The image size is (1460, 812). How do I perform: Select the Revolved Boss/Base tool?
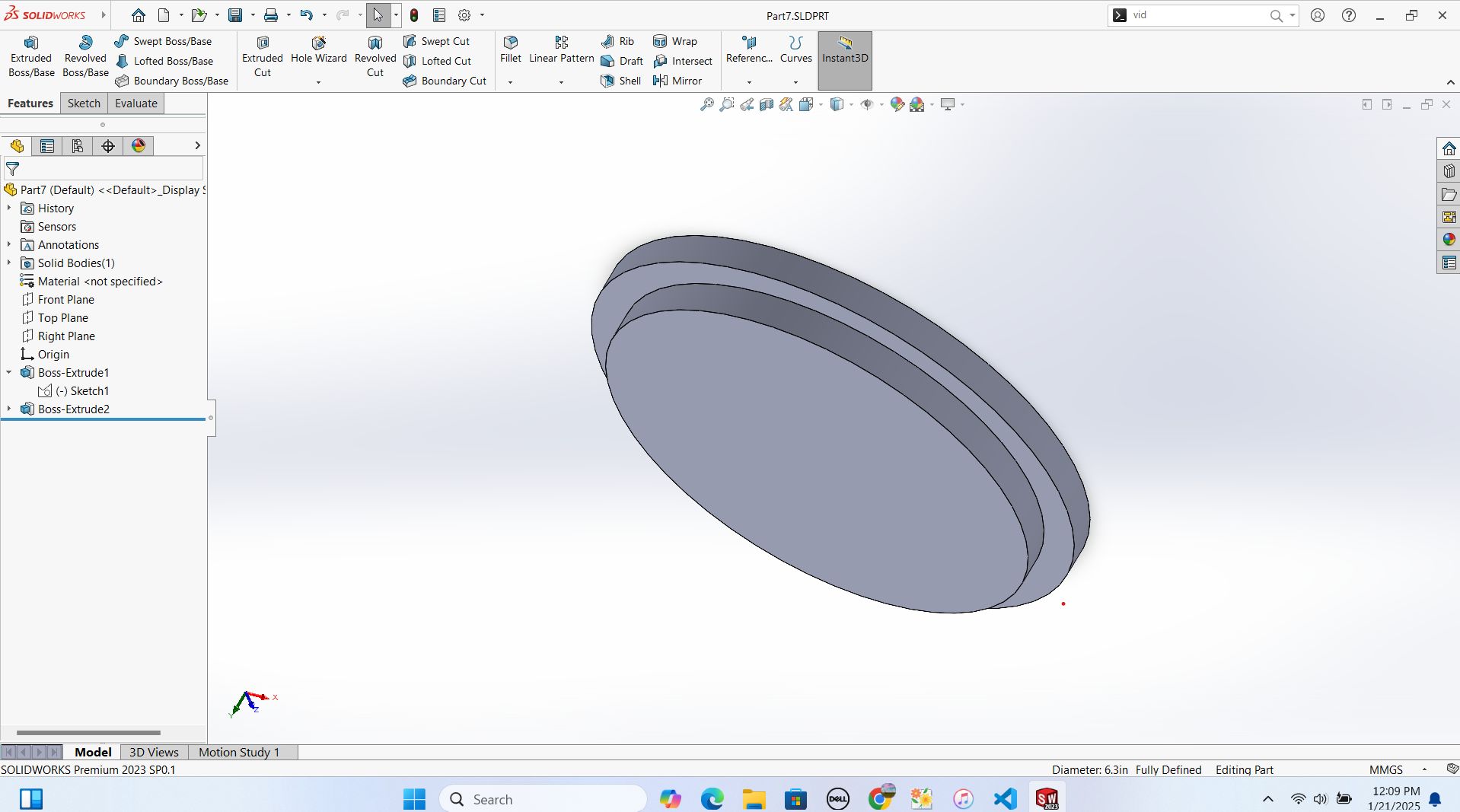(x=85, y=57)
